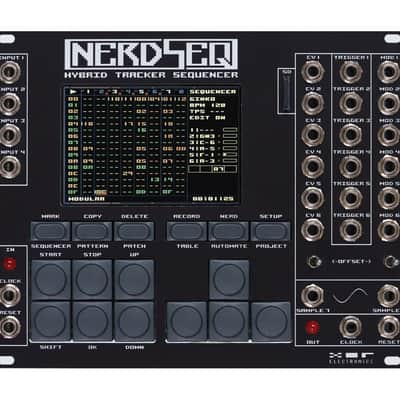Pick the MOD 3 jack
The image size is (400, 400).
point(389,135)
